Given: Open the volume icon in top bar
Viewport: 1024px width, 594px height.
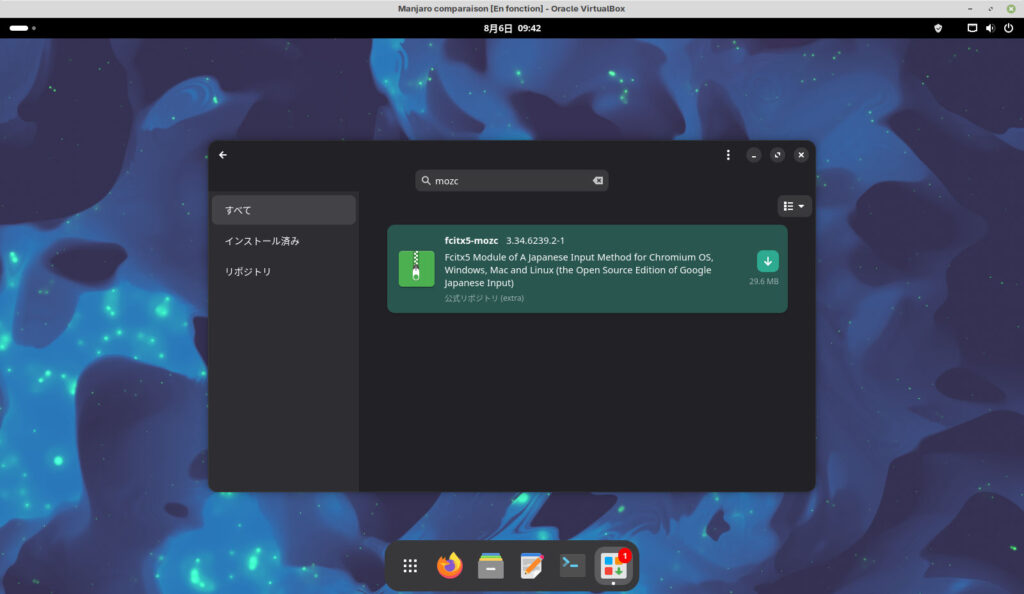Looking at the screenshot, I should tap(990, 28).
